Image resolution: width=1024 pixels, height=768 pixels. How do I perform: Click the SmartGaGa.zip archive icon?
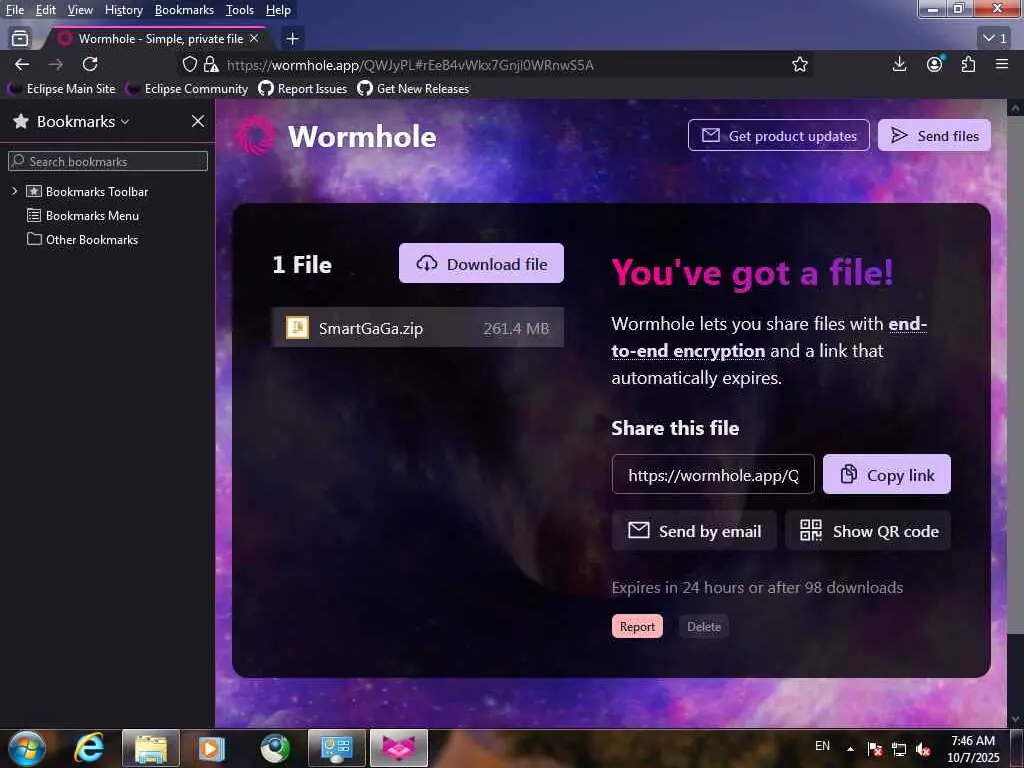(298, 327)
